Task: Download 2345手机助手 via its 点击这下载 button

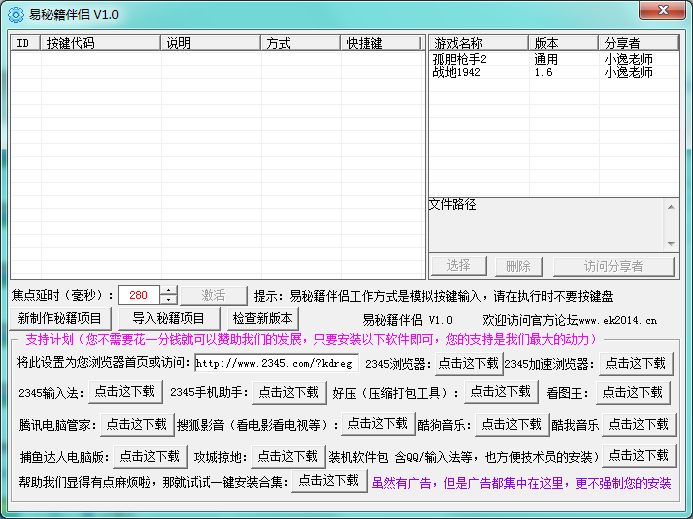Action: [289, 393]
